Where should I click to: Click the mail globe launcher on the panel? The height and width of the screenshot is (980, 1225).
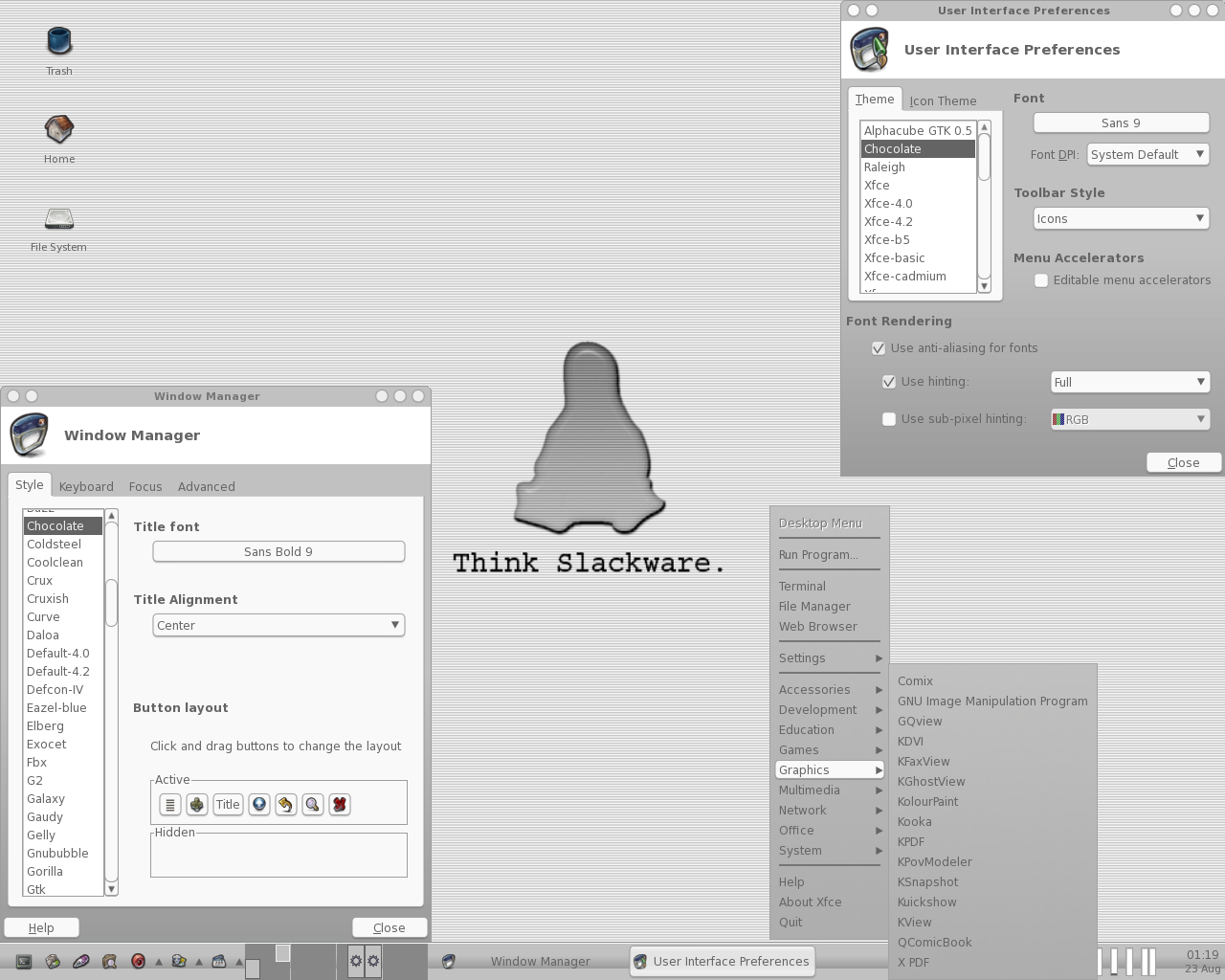click(x=179, y=961)
